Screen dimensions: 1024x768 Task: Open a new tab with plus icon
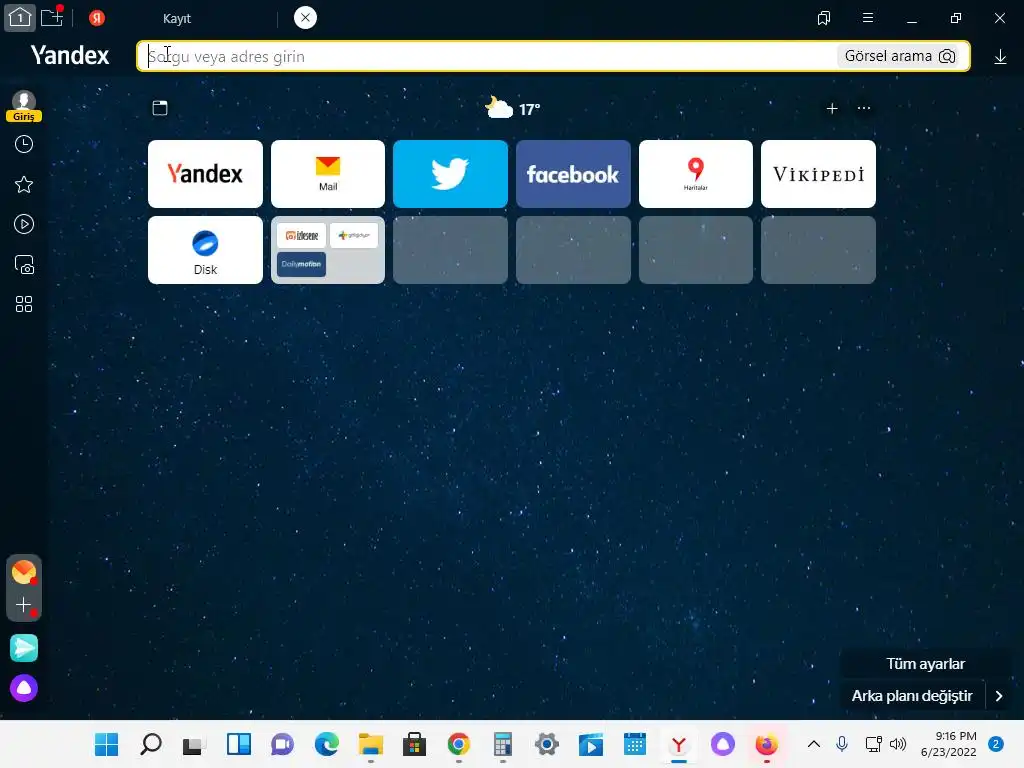click(x=52, y=17)
